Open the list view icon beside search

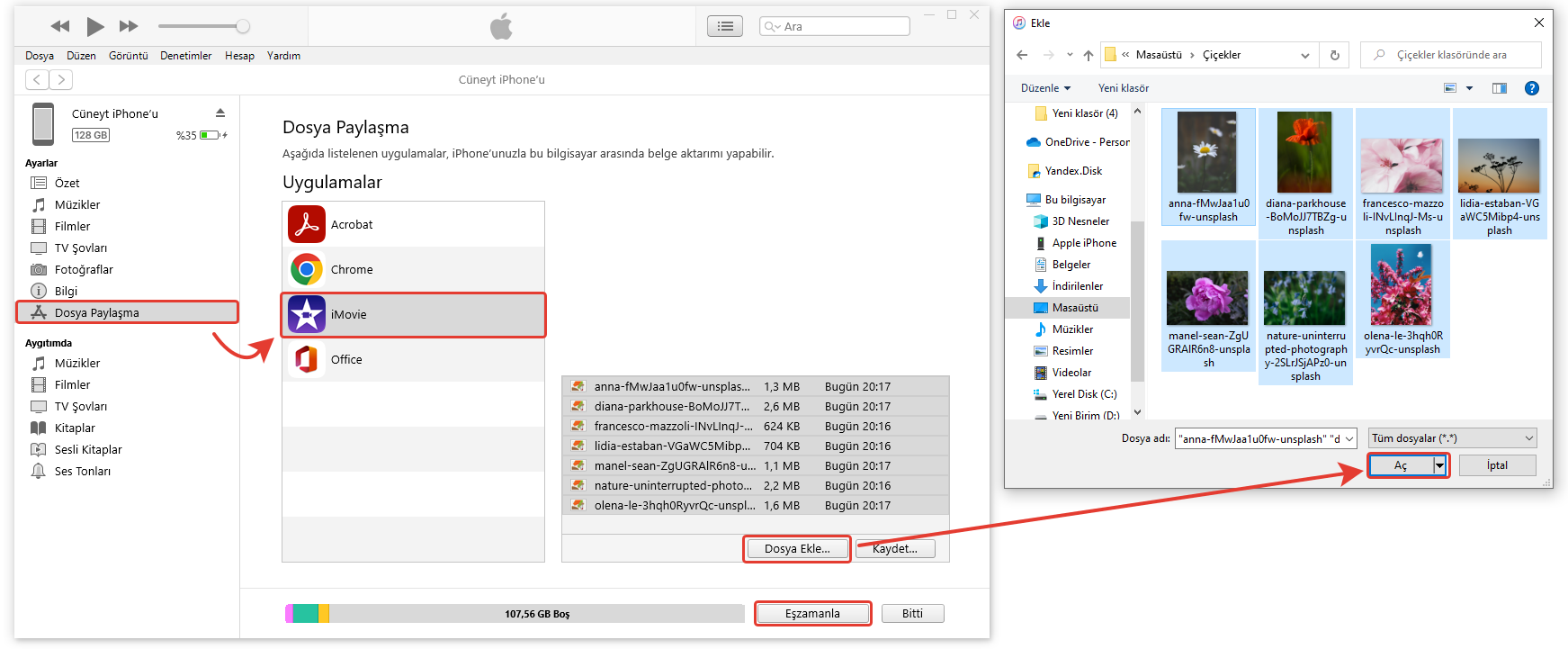(724, 26)
